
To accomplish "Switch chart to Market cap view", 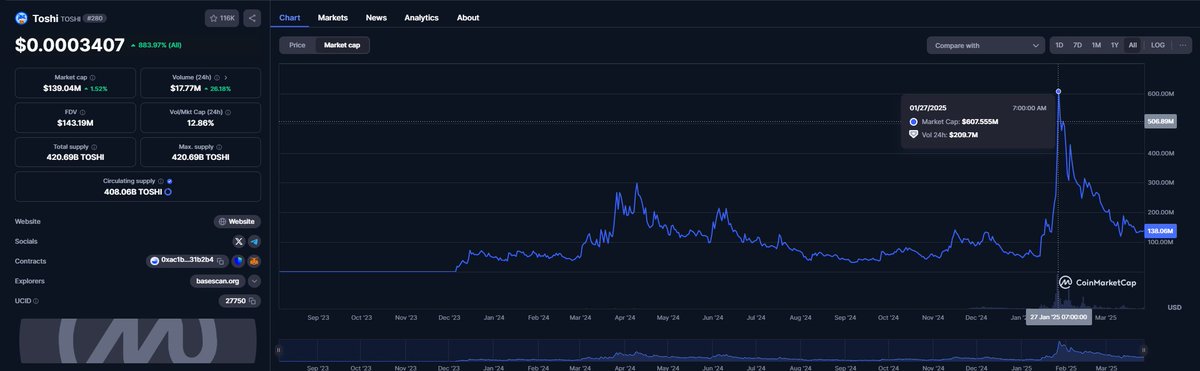I will pos(342,45).
